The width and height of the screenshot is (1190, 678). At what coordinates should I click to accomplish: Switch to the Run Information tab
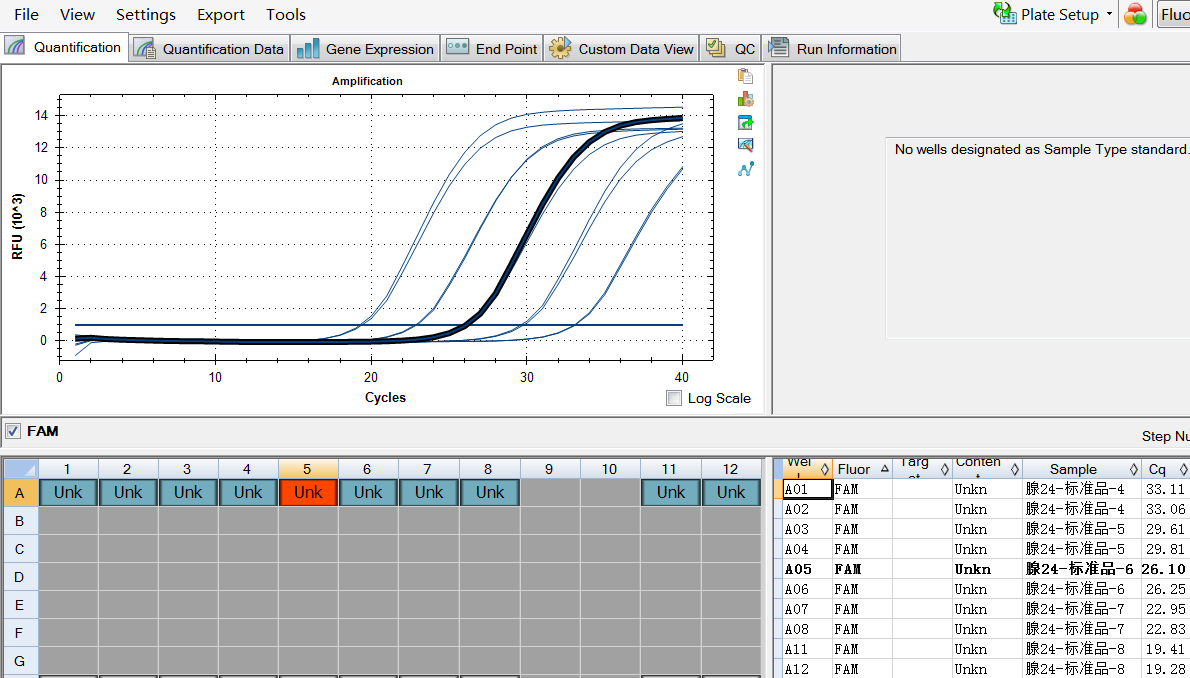[832, 49]
